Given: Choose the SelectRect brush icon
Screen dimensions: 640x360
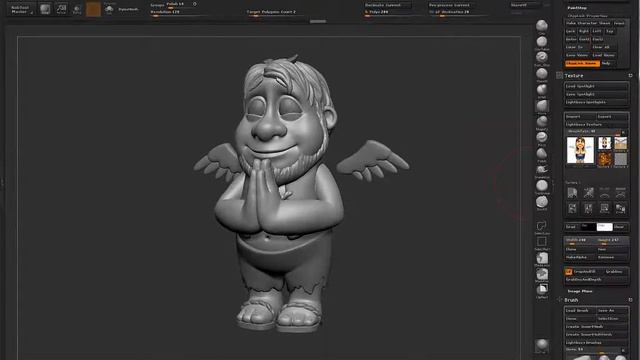Looking at the screenshot, I should click(x=542, y=242).
